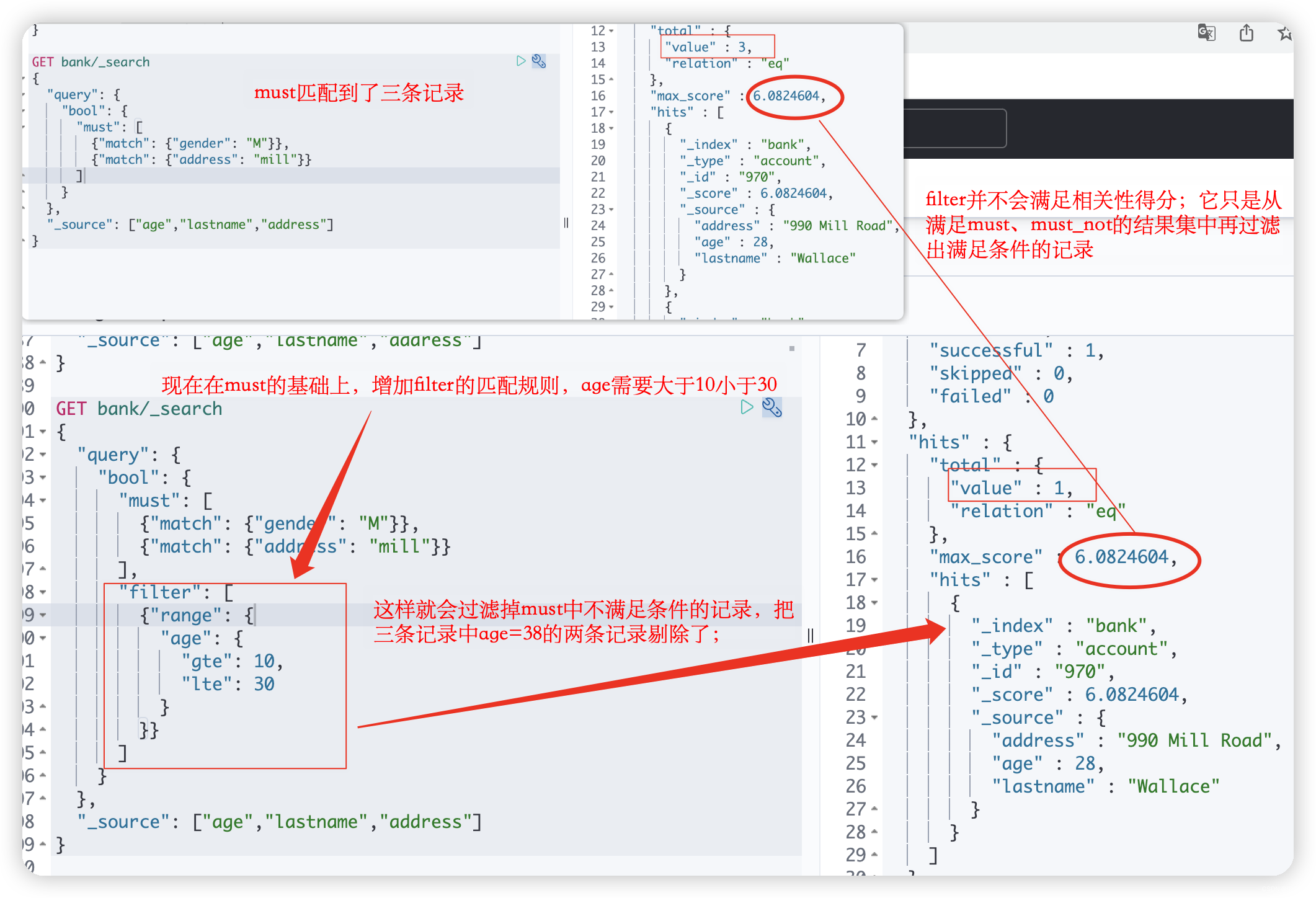Click the fold marker at line 27 in the top popup response

pyautogui.click(x=611, y=274)
